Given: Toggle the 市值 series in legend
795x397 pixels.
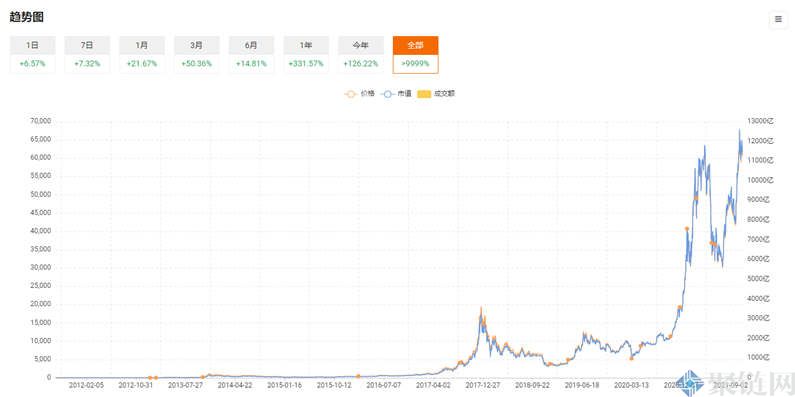Looking at the screenshot, I should click(x=395, y=94).
